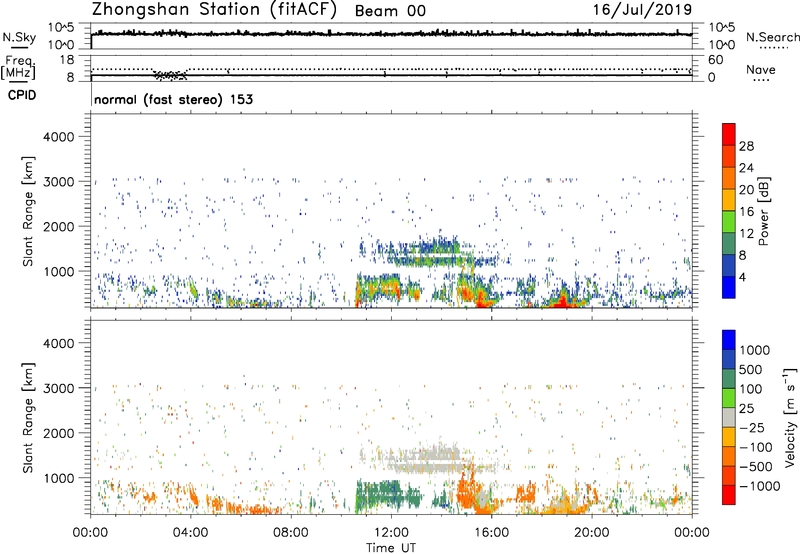The height and width of the screenshot is (554, 800).
Task: Click the power scale value '28'
Action: (746, 146)
